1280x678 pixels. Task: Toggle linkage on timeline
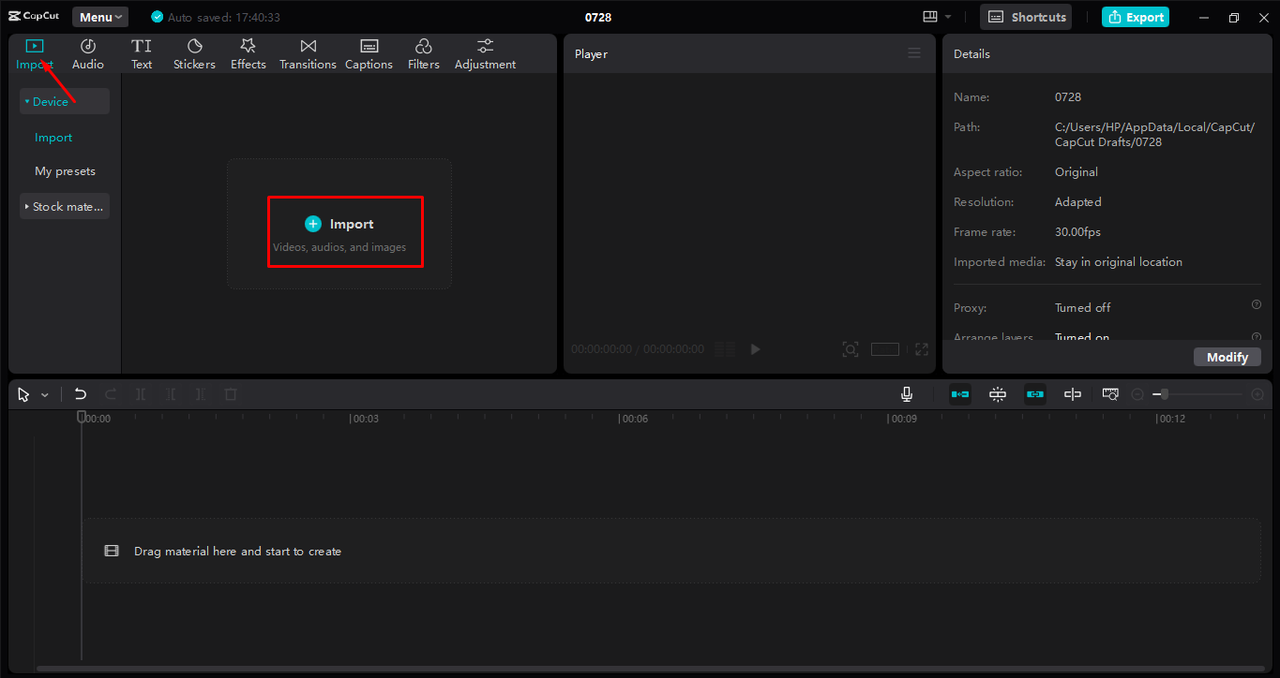coord(1035,394)
